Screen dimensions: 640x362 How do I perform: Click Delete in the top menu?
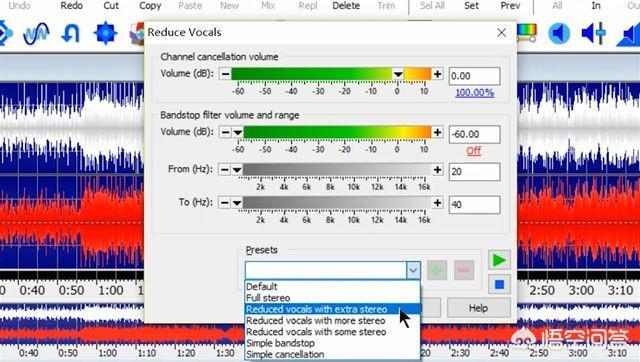click(x=346, y=6)
